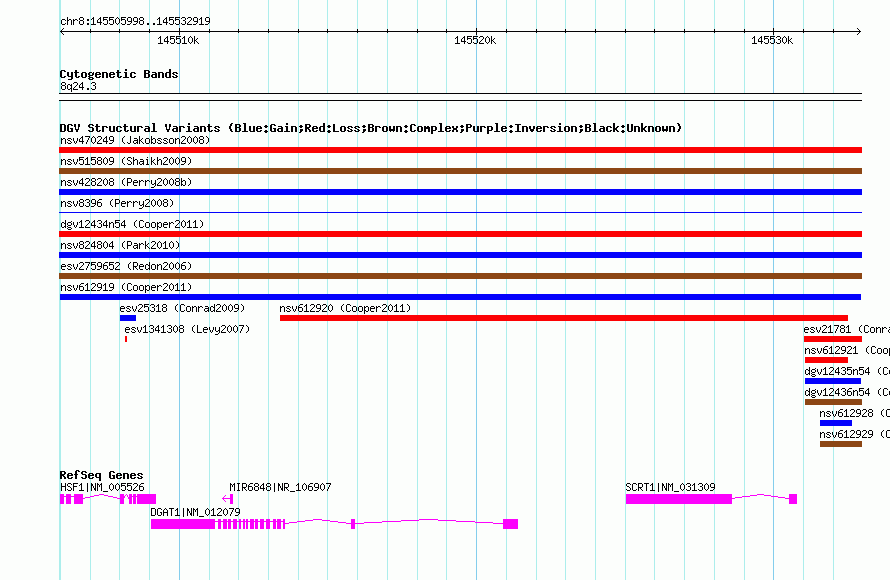This screenshot has height=580, width=890.
Task: Click the dgv12434n54 (Cooper2011) red bar
Action: (460, 234)
